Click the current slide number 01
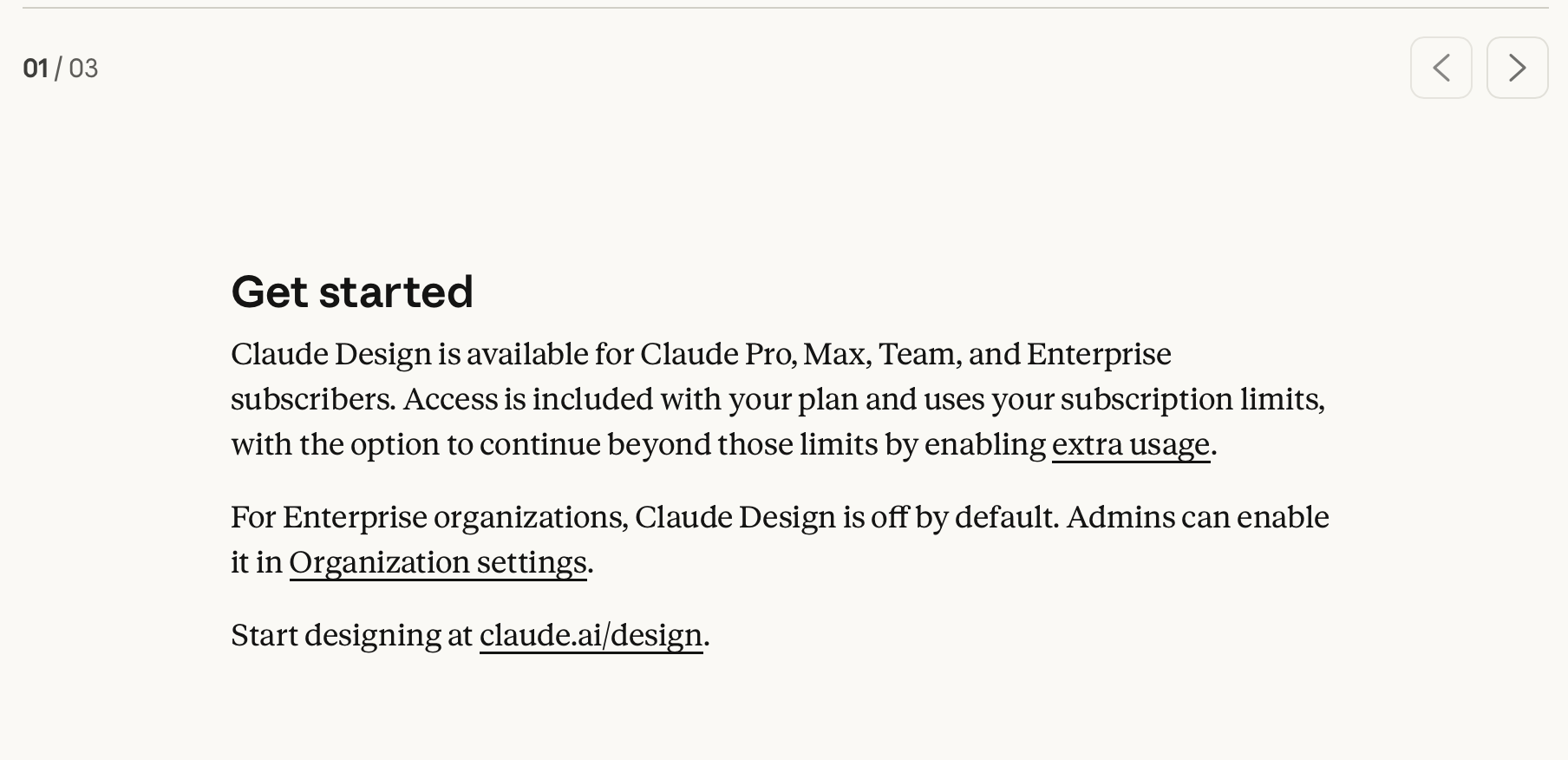Screen dimensions: 1568x760 coord(36,69)
